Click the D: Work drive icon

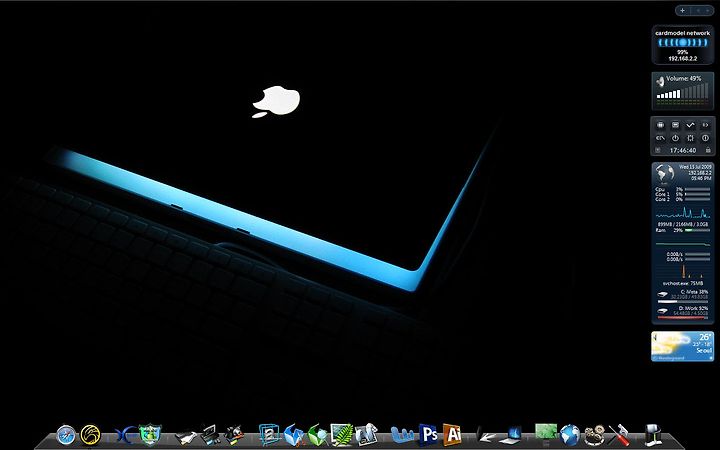(662, 311)
